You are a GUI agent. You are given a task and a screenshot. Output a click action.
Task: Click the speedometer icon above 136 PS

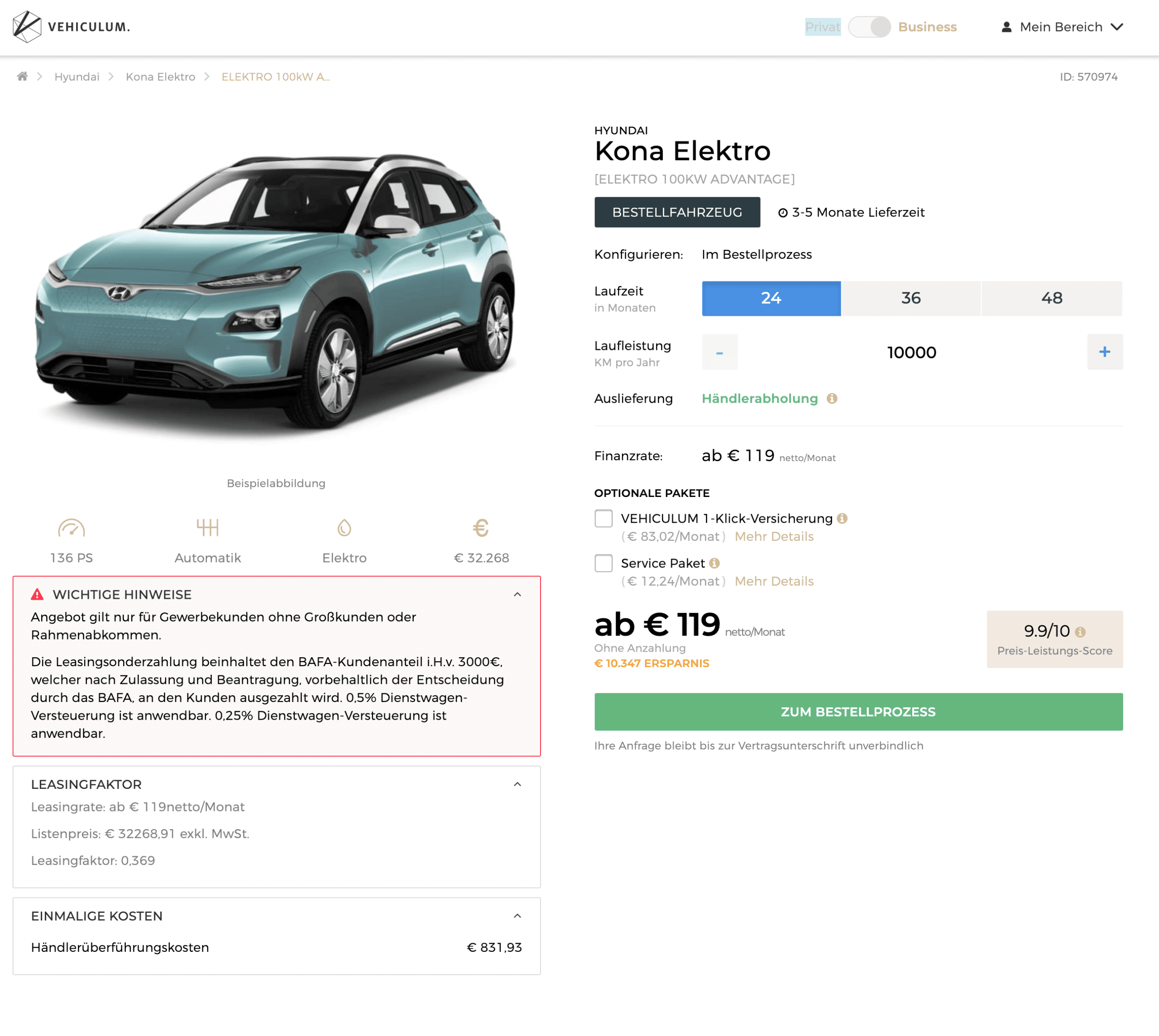pos(71,528)
